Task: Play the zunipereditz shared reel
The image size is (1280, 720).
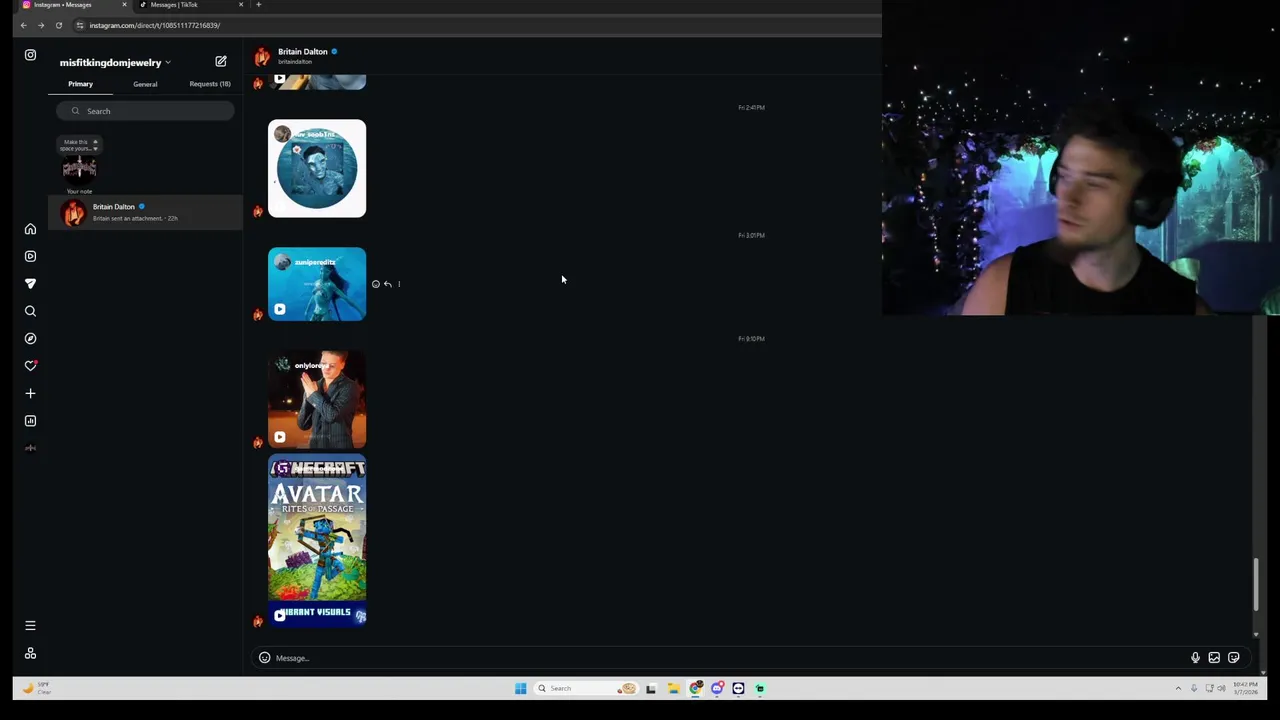Action: coord(317,284)
